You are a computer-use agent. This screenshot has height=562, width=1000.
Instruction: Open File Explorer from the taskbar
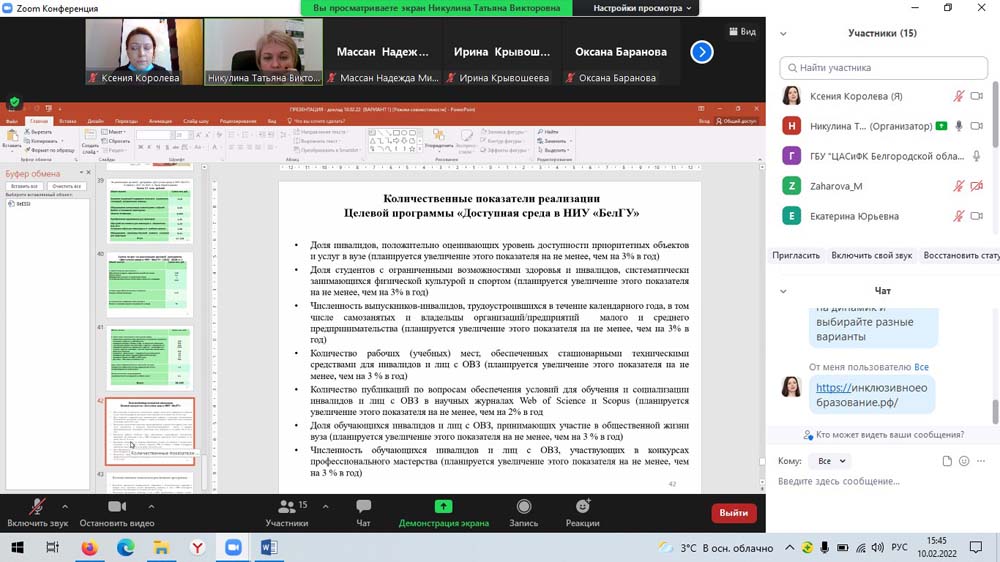point(161,548)
